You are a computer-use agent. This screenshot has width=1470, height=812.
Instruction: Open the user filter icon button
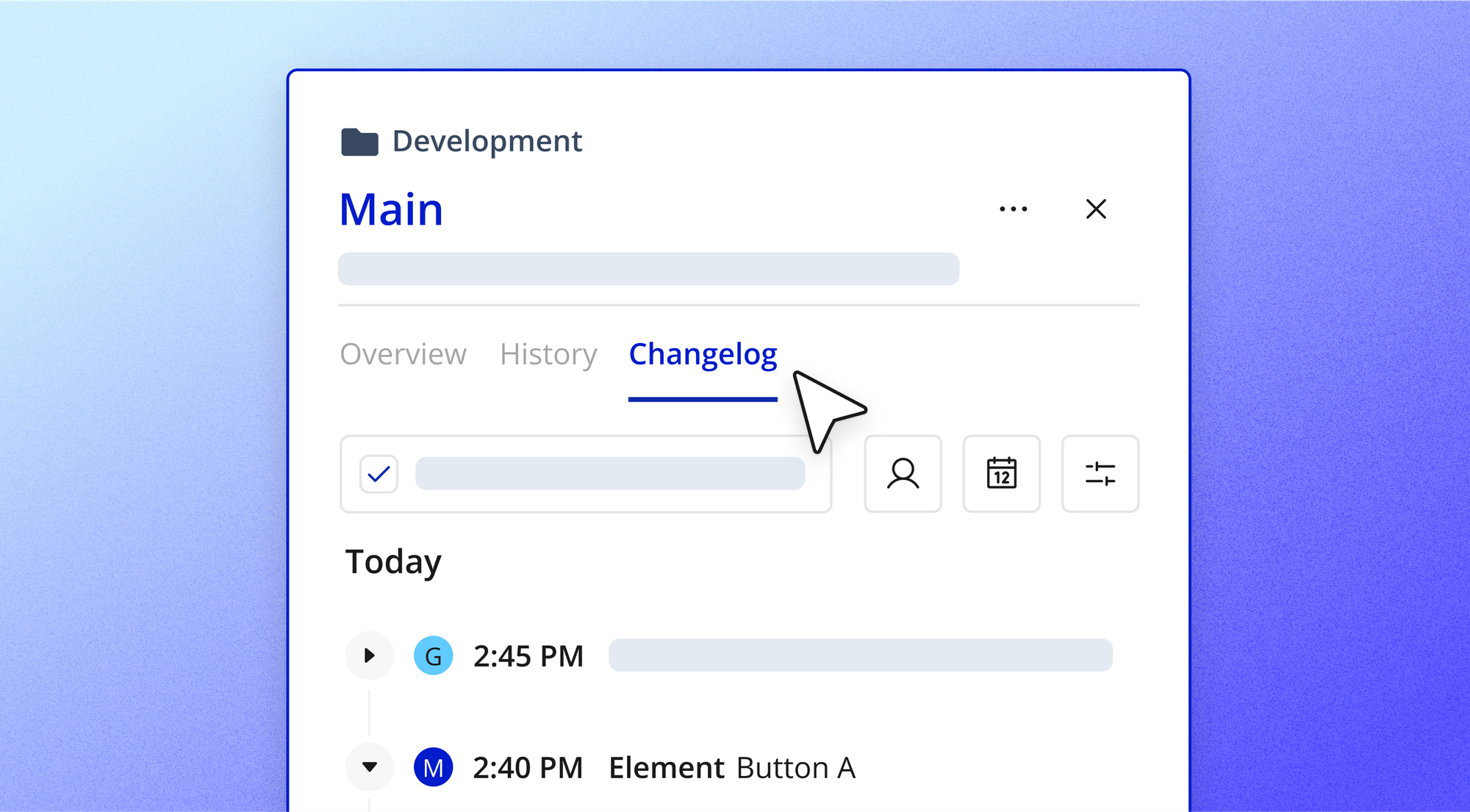tap(903, 474)
